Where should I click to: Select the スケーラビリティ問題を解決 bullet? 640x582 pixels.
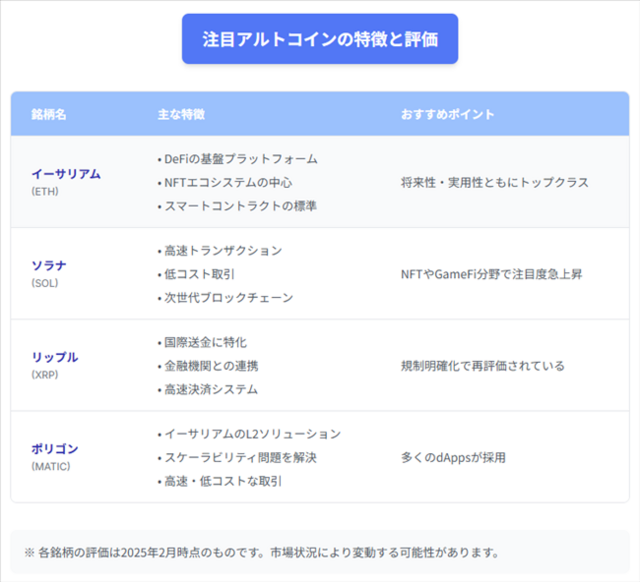[x=237, y=458]
